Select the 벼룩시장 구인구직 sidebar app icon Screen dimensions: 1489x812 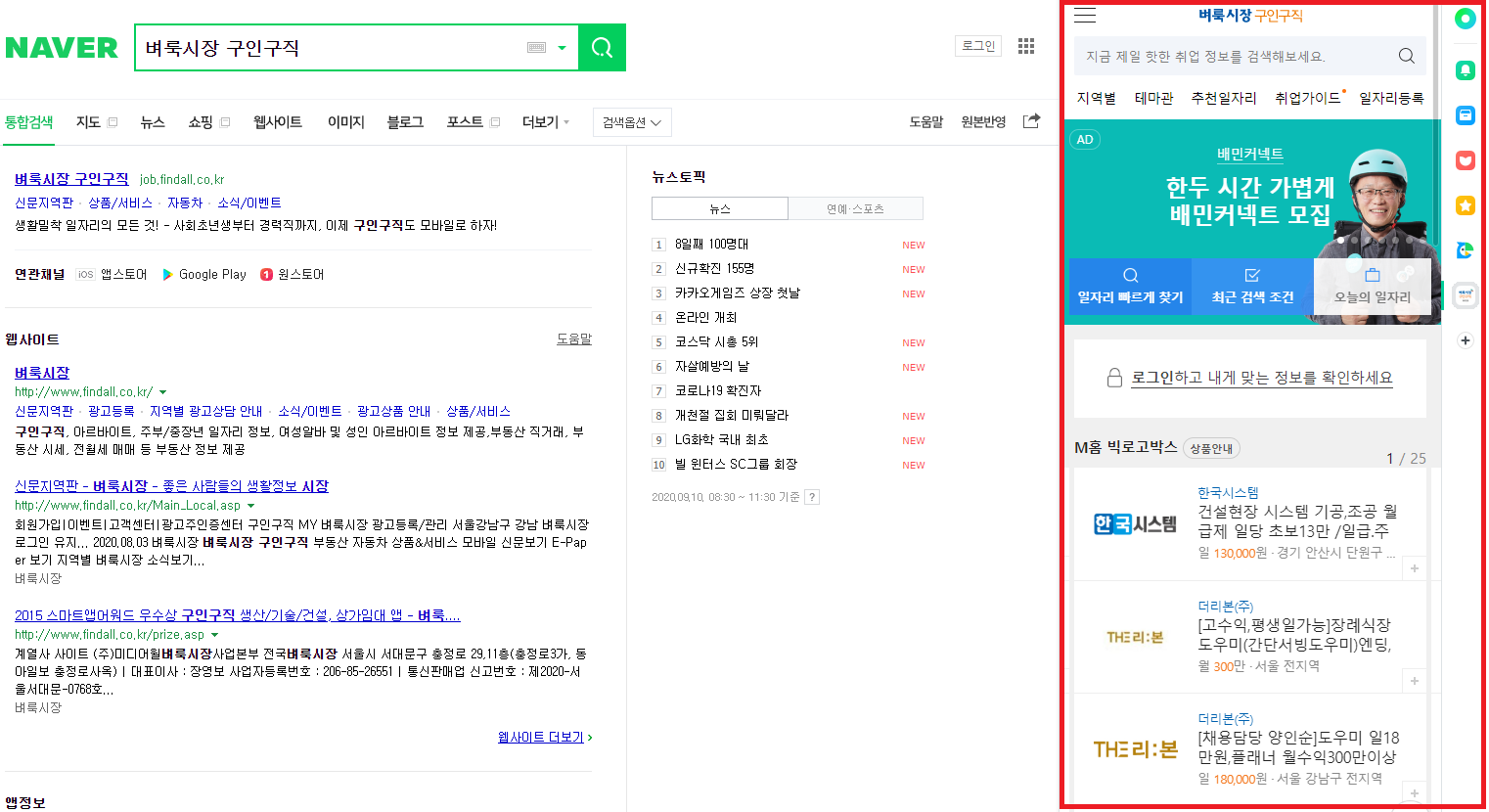click(x=1465, y=295)
